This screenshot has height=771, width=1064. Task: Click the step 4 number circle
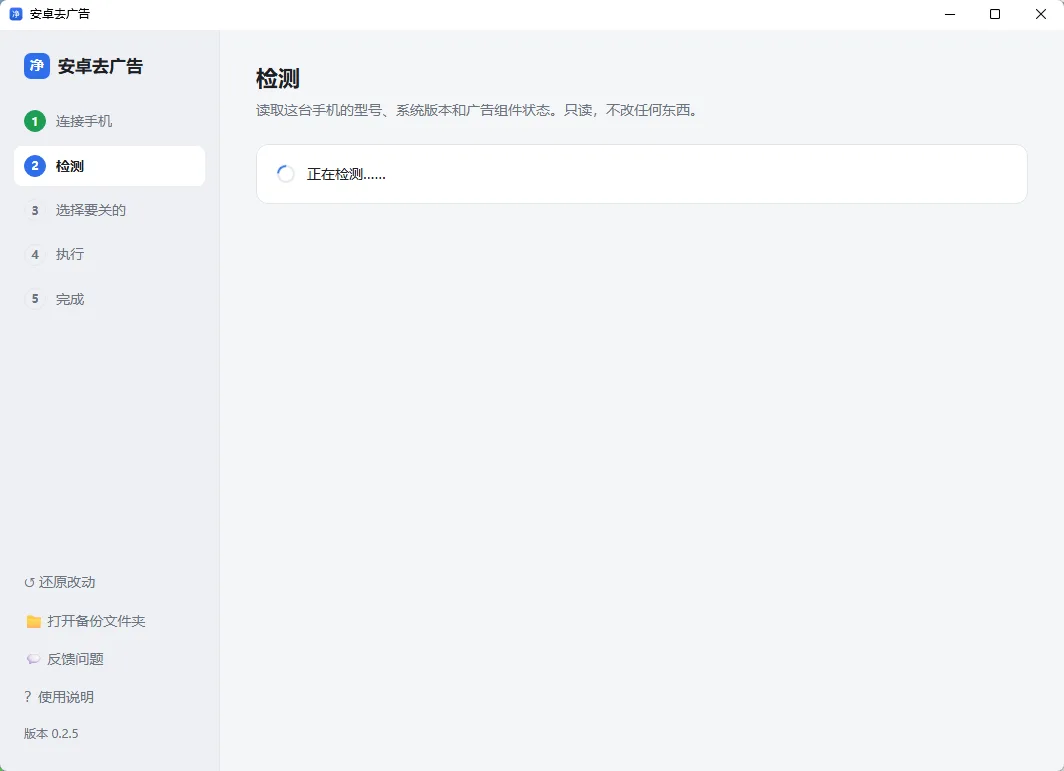coord(35,255)
